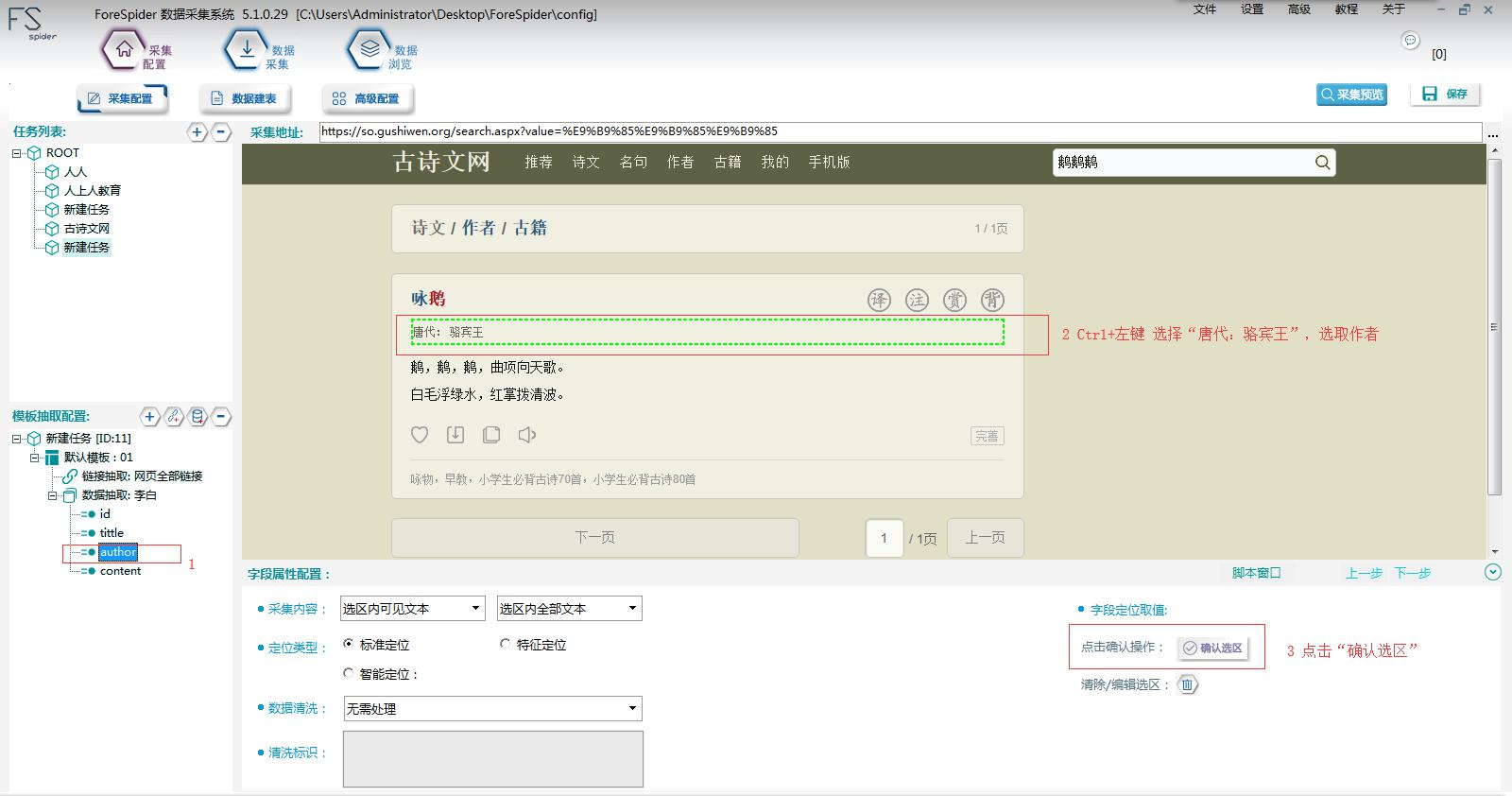This screenshot has width=1512, height=796.
Task: Click the copy icon under poem
Action: (x=491, y=435)
